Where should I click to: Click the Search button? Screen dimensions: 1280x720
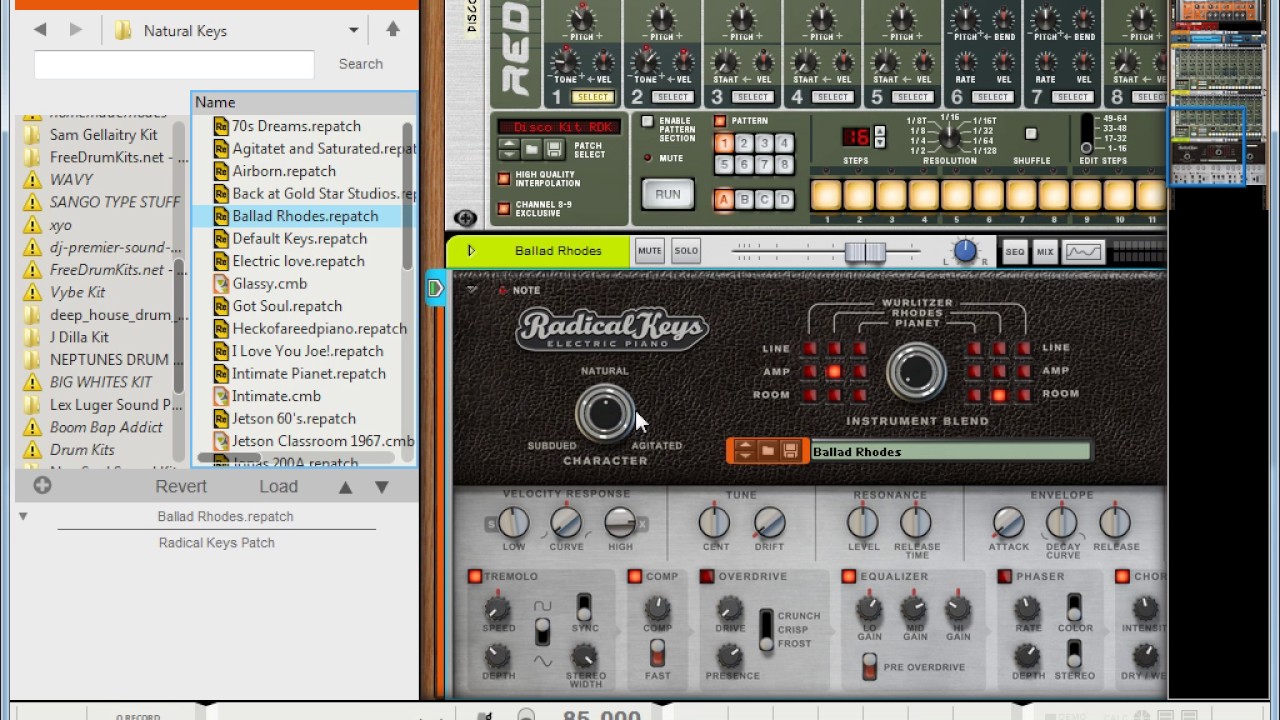click(x=361, y=64)
